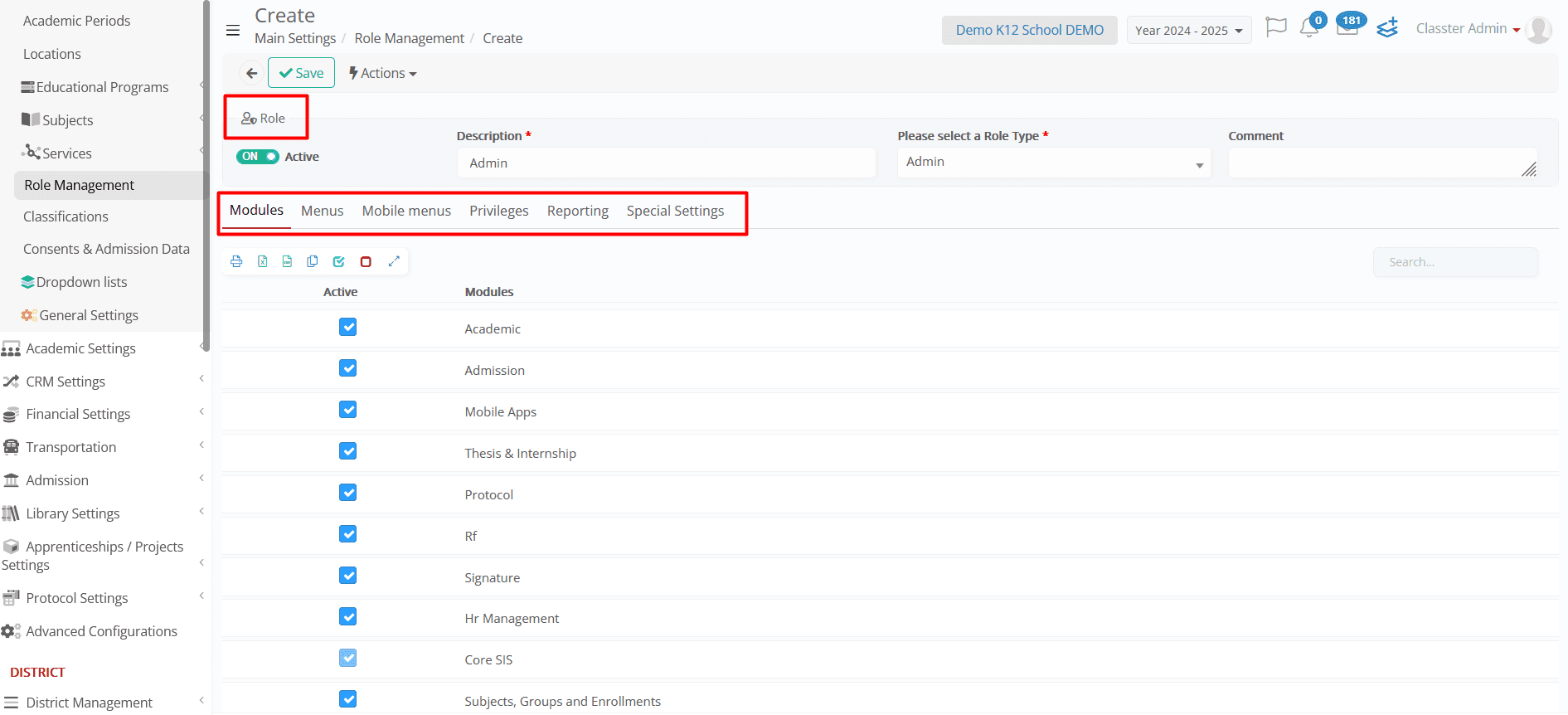This screenshot has height=715, width=1568.
Task: Open Role Management breadcrumb link
Action: click(x=409, y=38)
